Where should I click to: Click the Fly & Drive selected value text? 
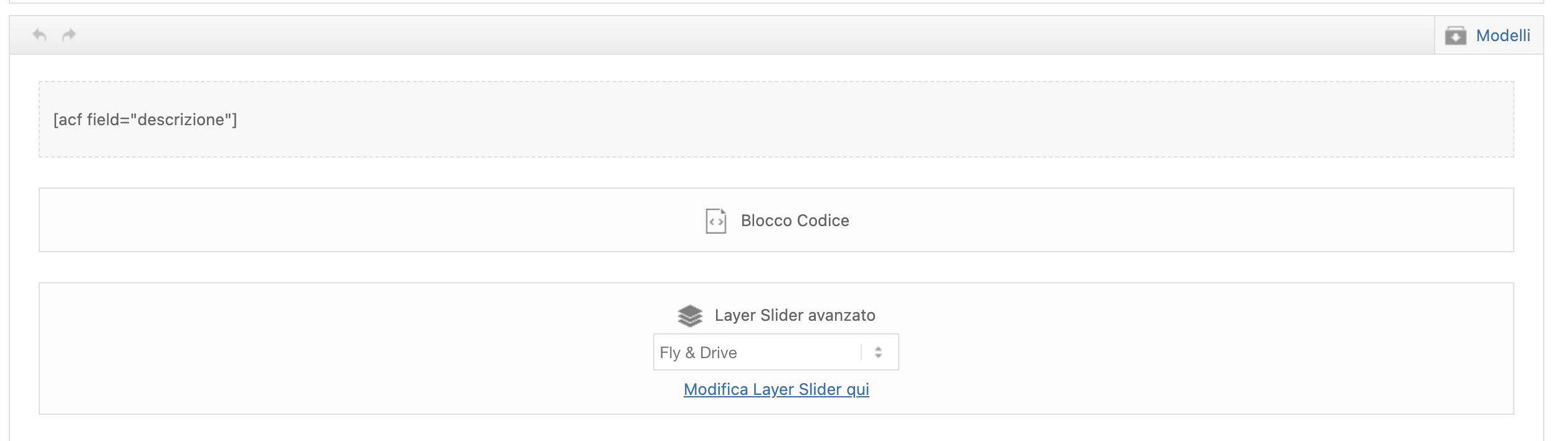(x=698, y=353)
